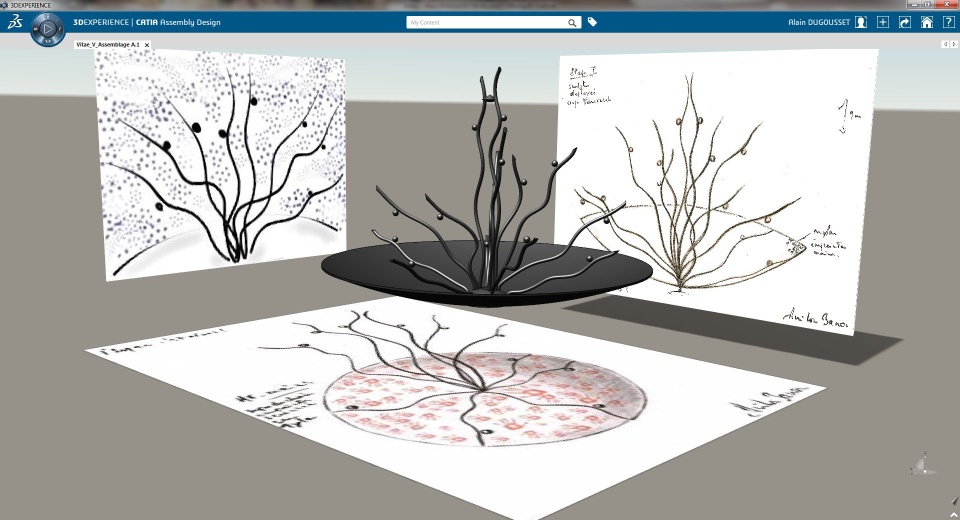Select the left dotted sketch image plane
This screenshot has height=520, width=960.
tap(224, 167)
